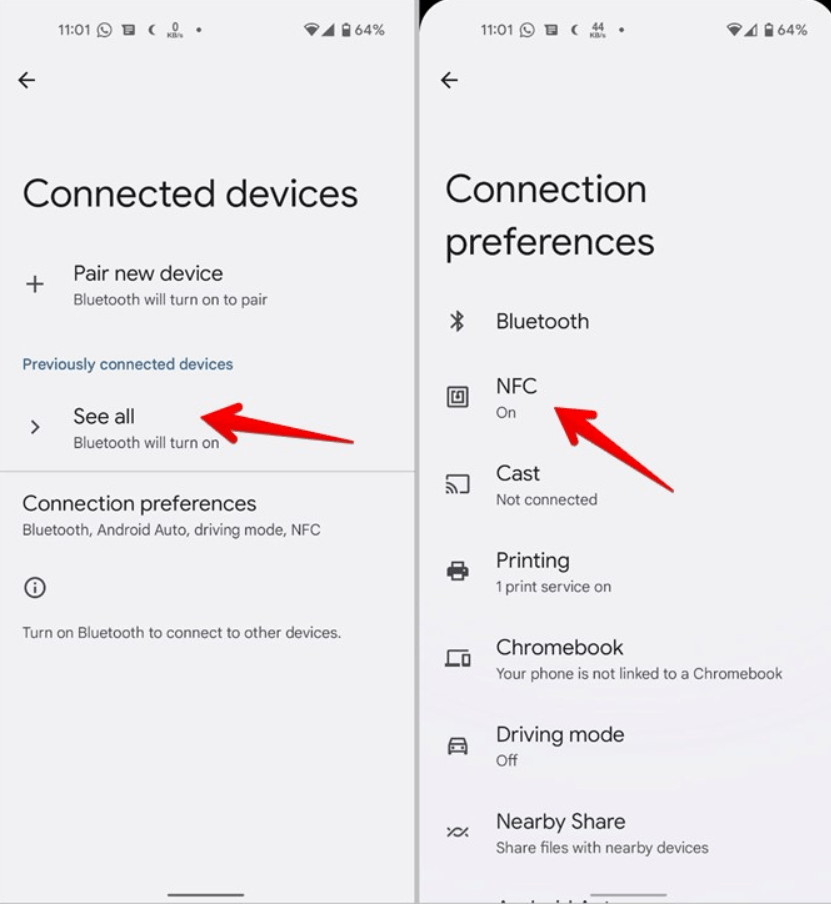Viewport: 831px width, 904px height.
Task: Open Cast via its screencast icon
Action: pyautogui.click(x=458, y=484)
